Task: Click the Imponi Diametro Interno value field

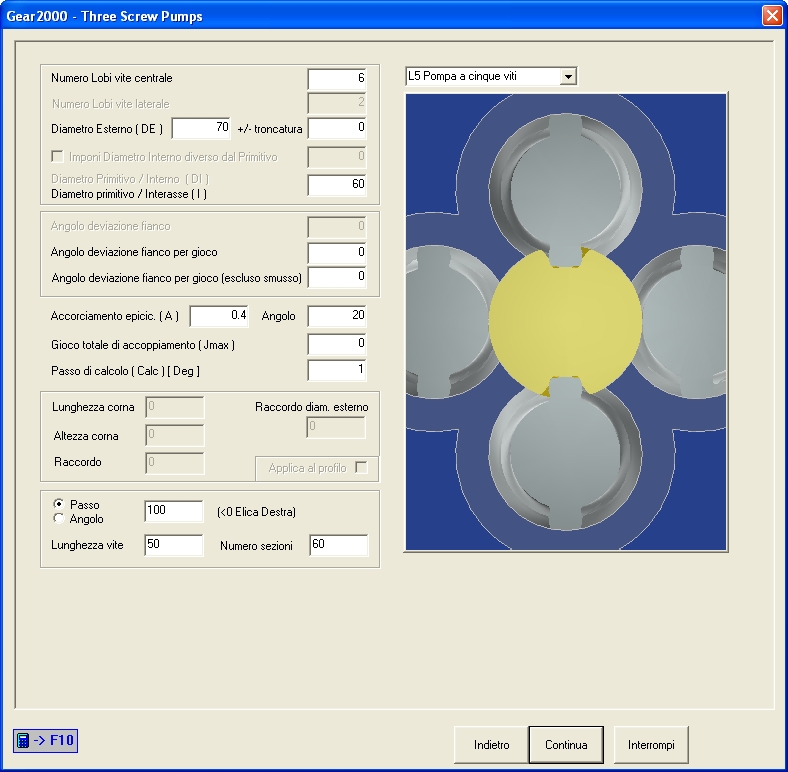Action: (337, 157)
